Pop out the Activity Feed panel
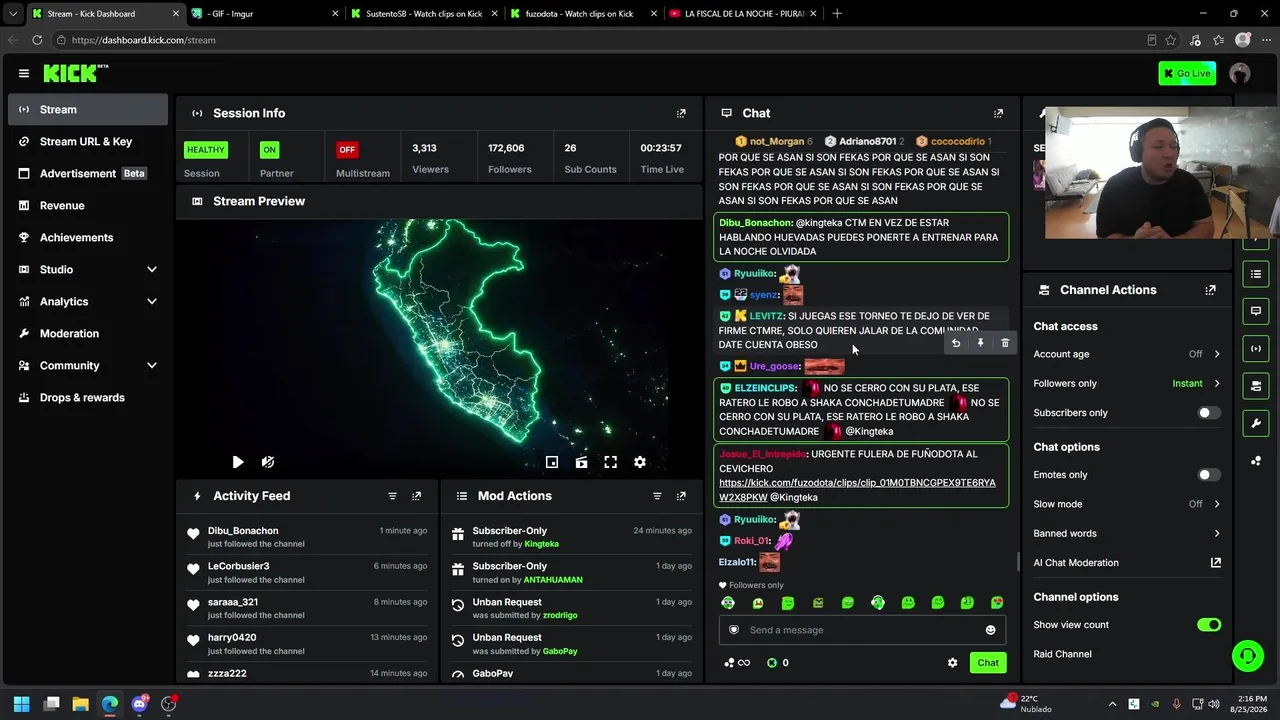This screenshot has height=720, width=1280. (416, 496)
